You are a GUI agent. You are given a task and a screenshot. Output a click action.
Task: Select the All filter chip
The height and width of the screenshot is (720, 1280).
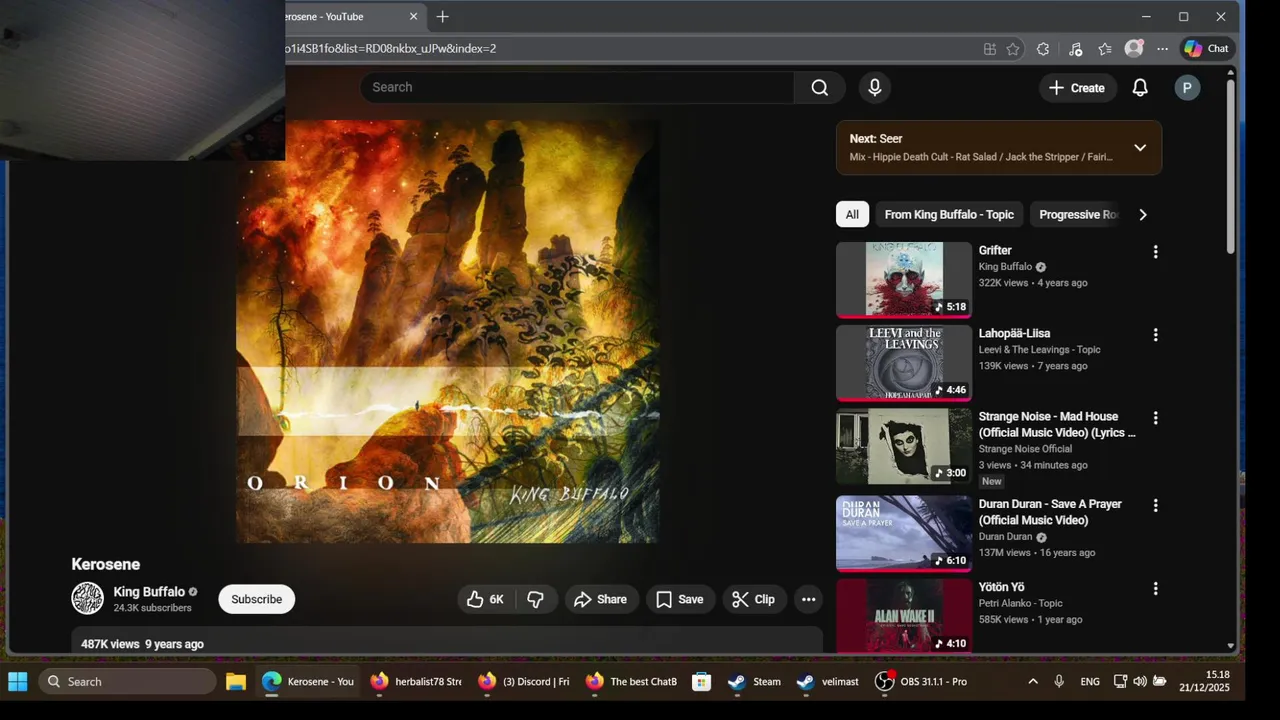point(852,215)
